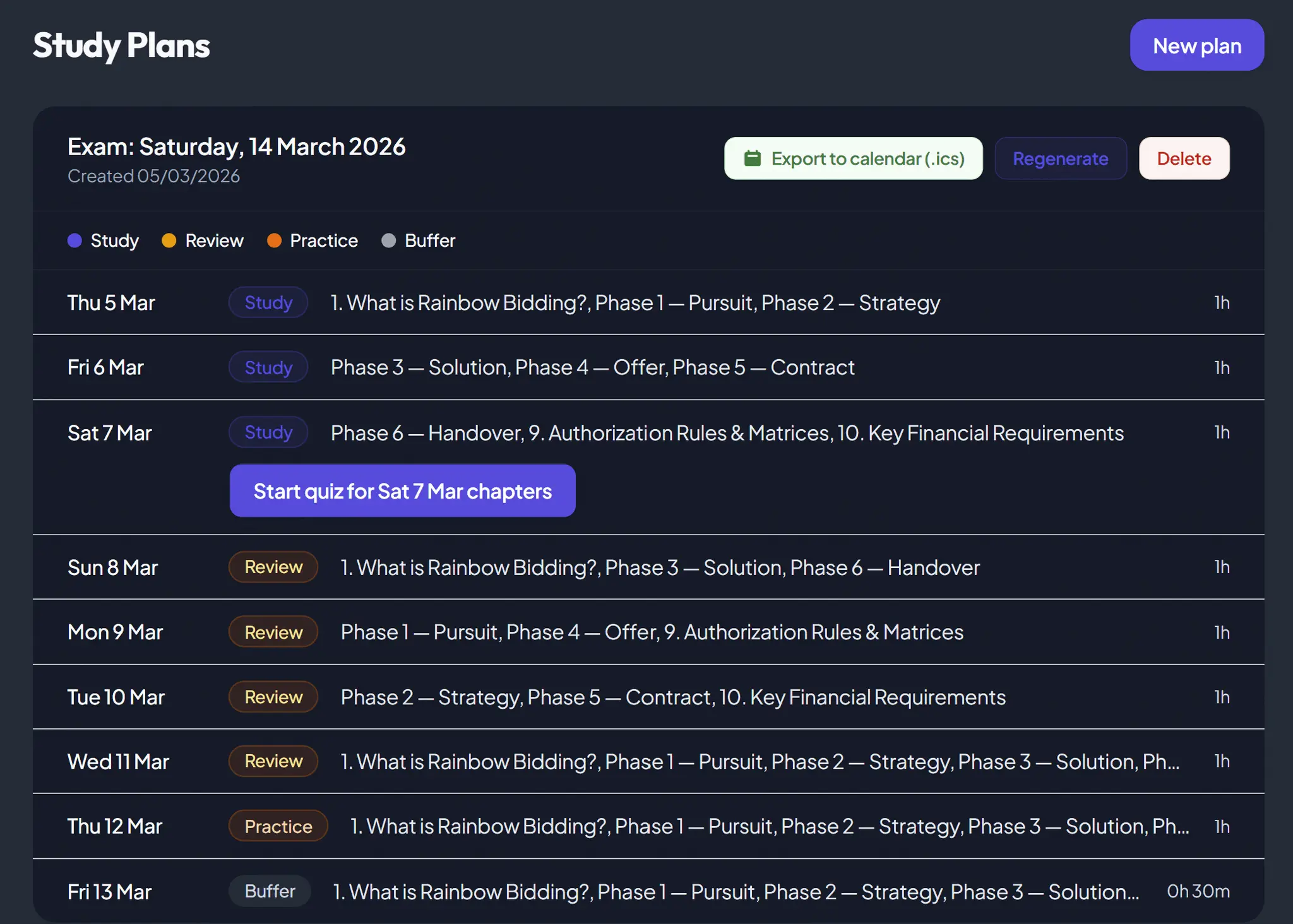
Task: Click the '1h' duration on Thu 12 Mar
Action: coord(1222,826)
